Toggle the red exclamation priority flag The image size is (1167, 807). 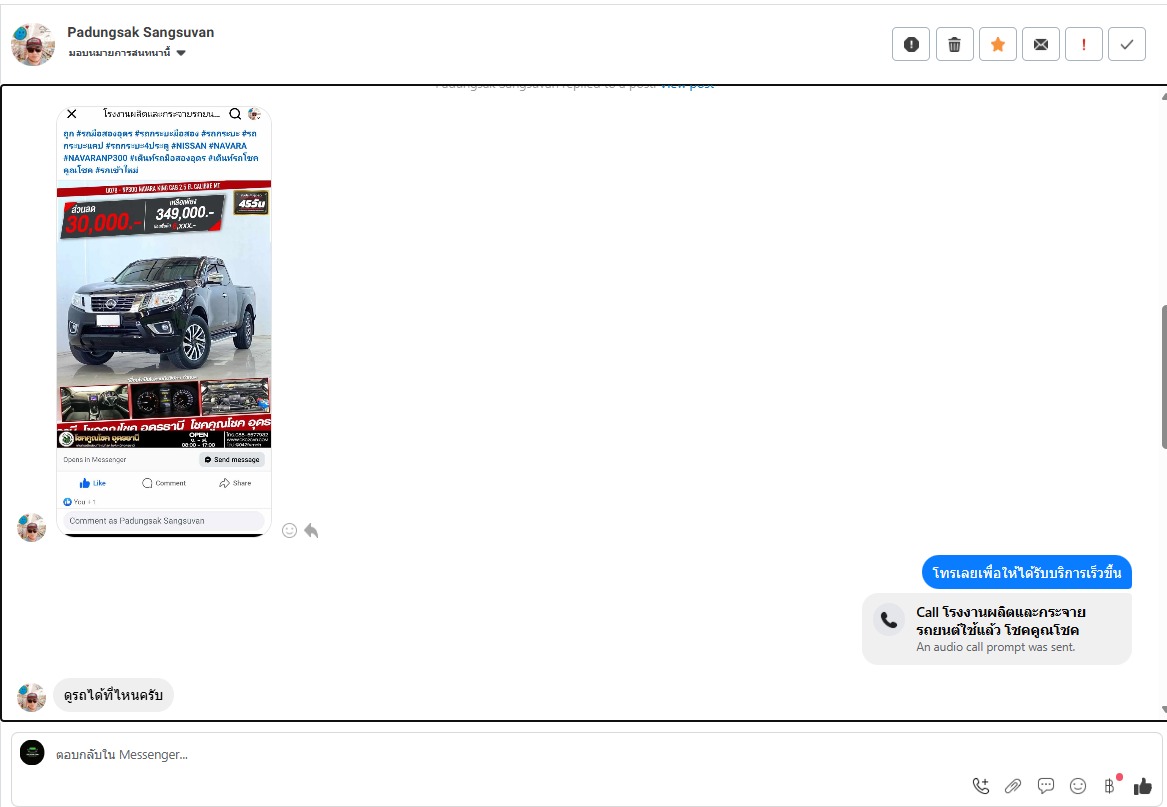1084,44
